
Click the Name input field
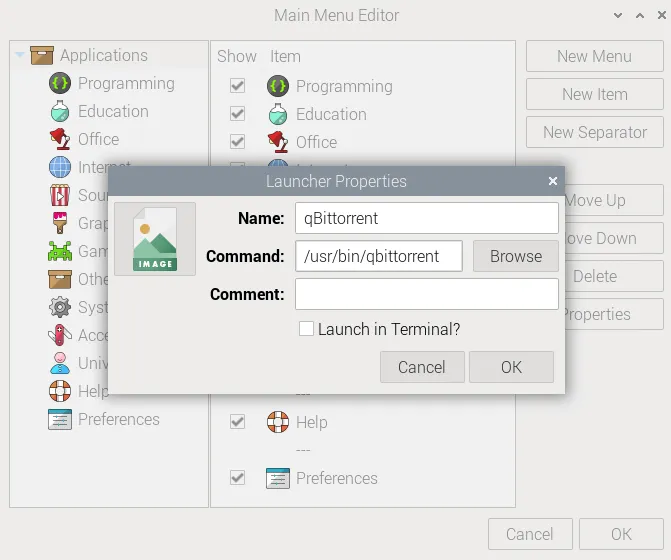click(x=427, y=218)
